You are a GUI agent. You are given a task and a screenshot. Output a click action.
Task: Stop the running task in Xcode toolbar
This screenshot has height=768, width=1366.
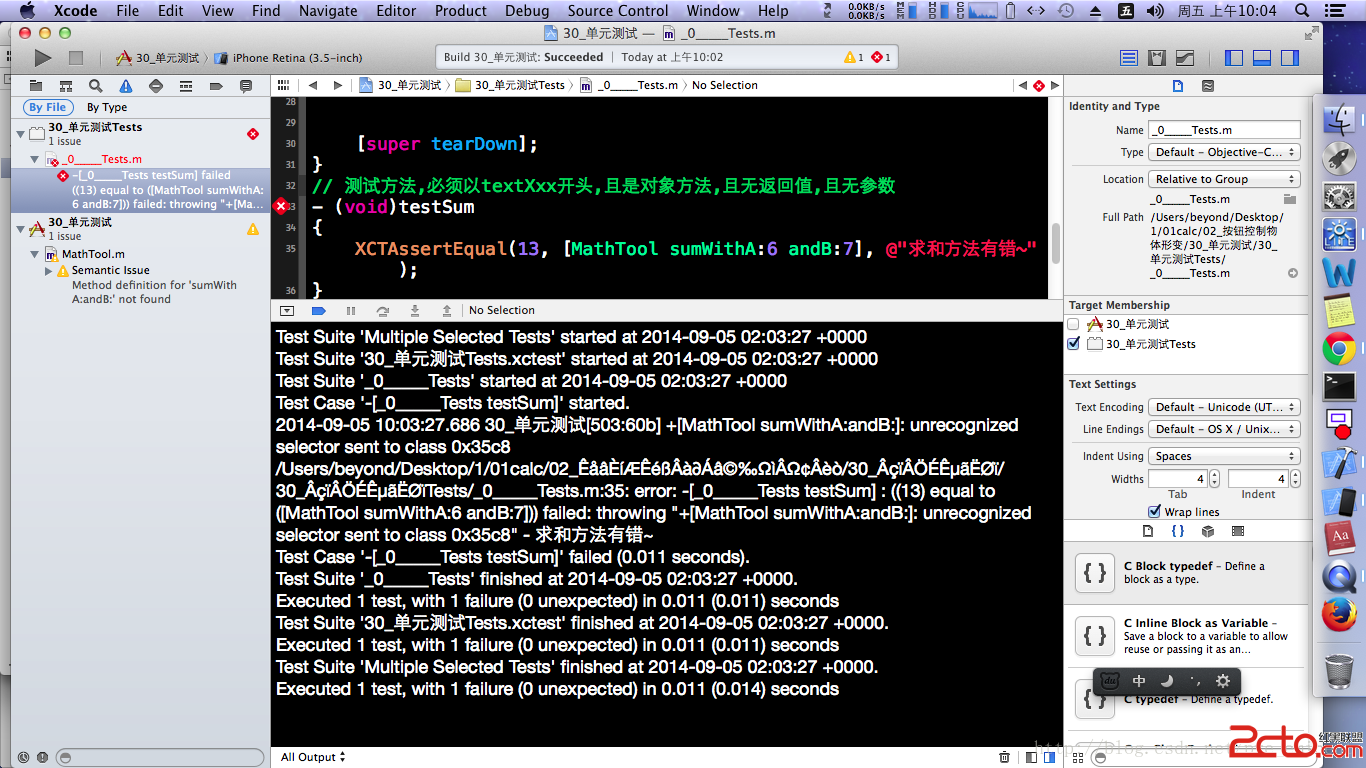(x=76, y=58)
